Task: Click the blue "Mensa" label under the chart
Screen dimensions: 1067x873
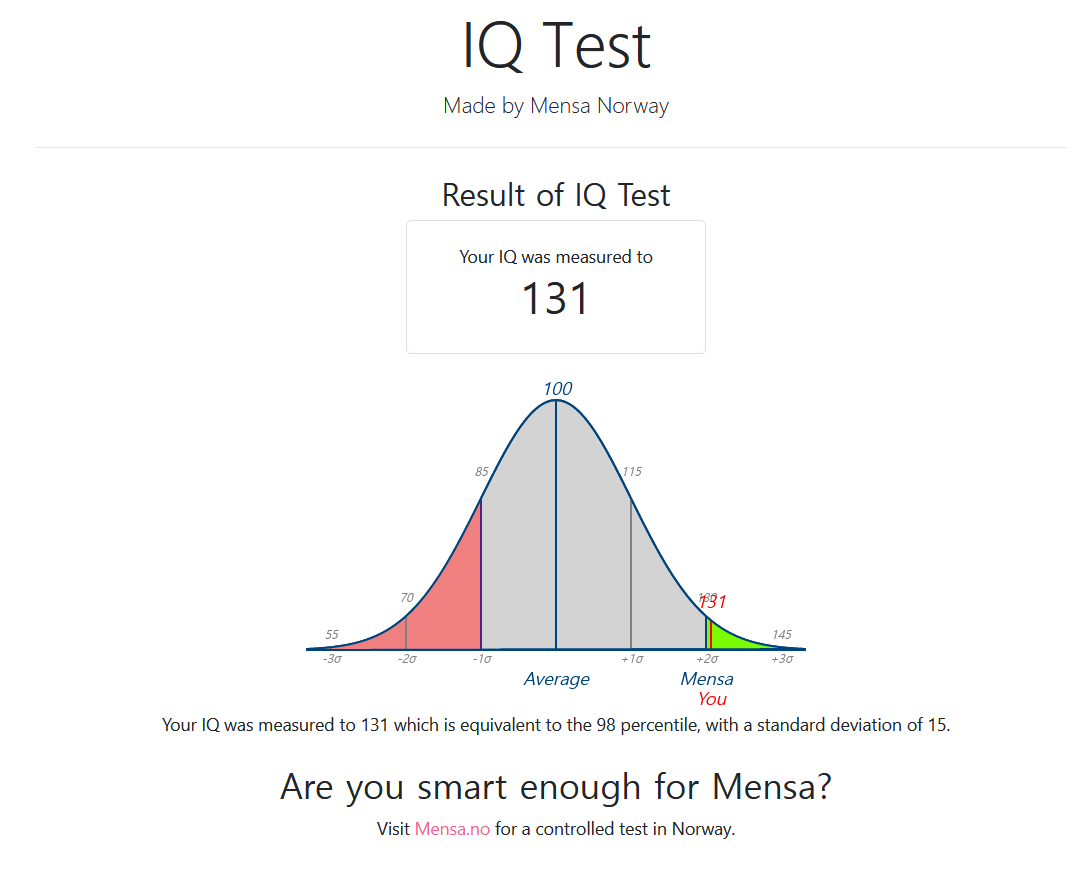Action: 706,680
